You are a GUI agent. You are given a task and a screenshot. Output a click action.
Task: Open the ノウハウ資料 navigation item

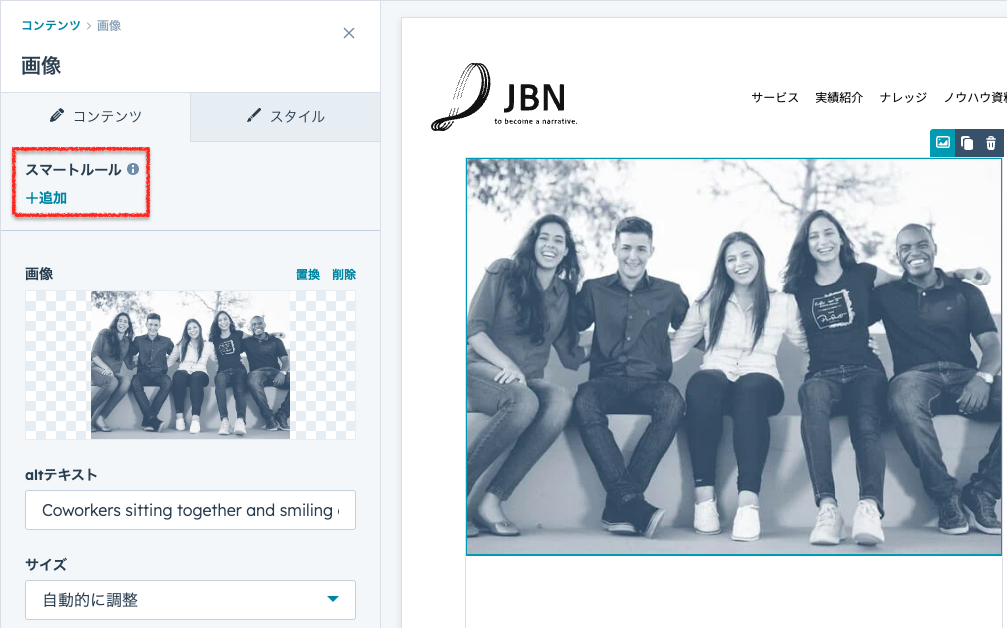[x=975, y=97]
